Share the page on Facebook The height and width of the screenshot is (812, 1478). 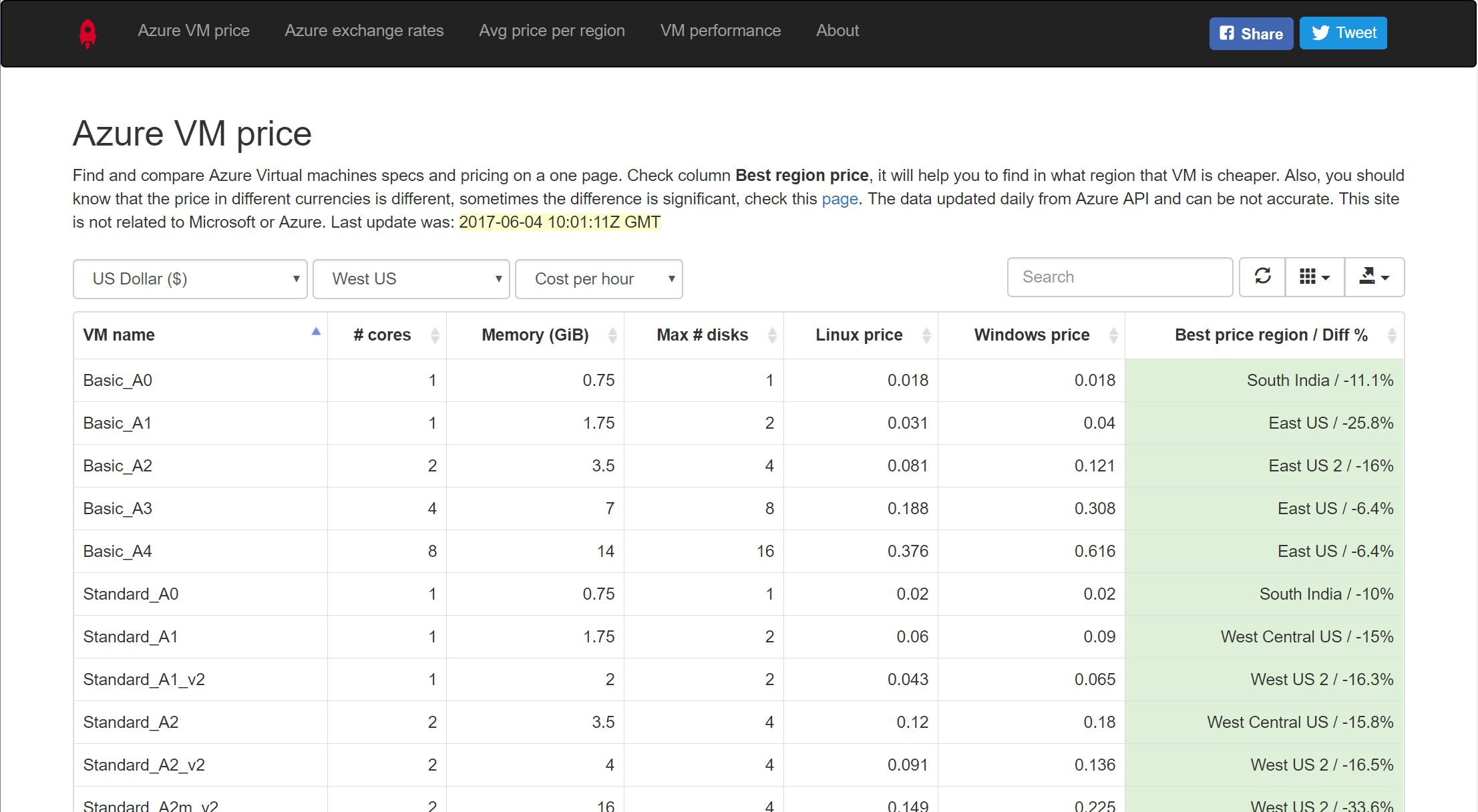[1251, 33]
